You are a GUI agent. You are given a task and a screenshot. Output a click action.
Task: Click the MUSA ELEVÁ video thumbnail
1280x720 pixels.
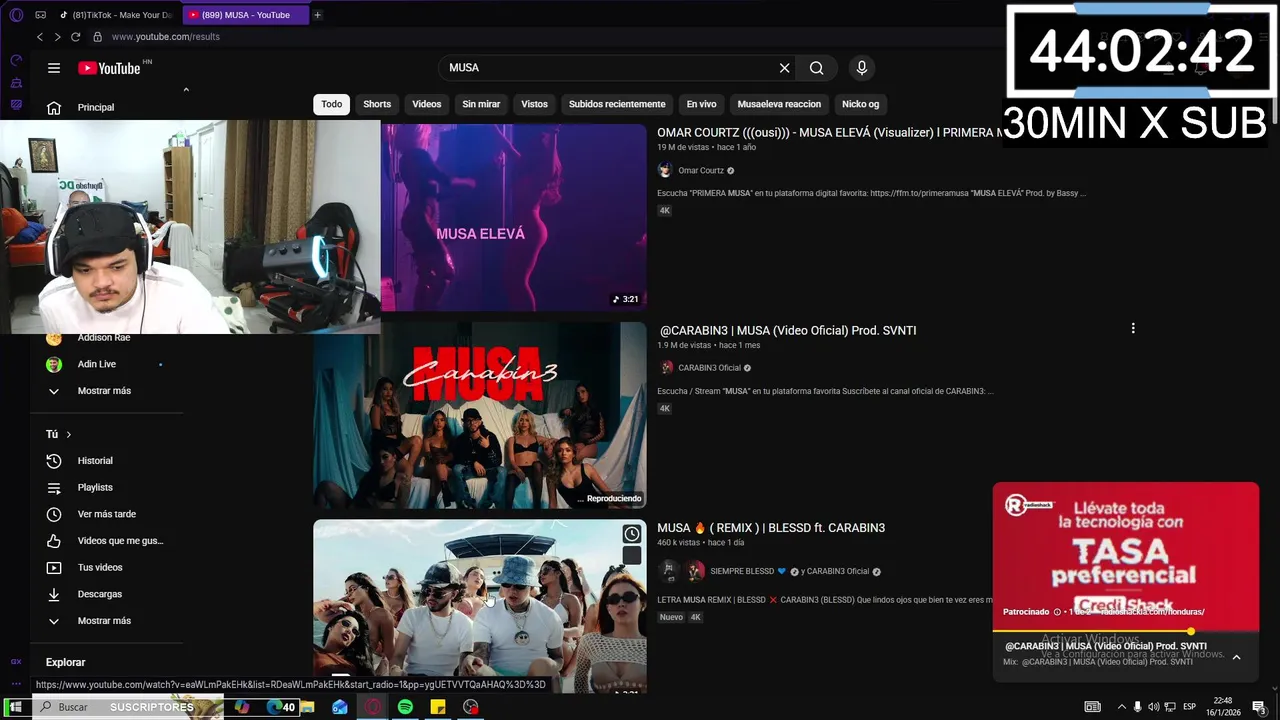coord(514,217)
